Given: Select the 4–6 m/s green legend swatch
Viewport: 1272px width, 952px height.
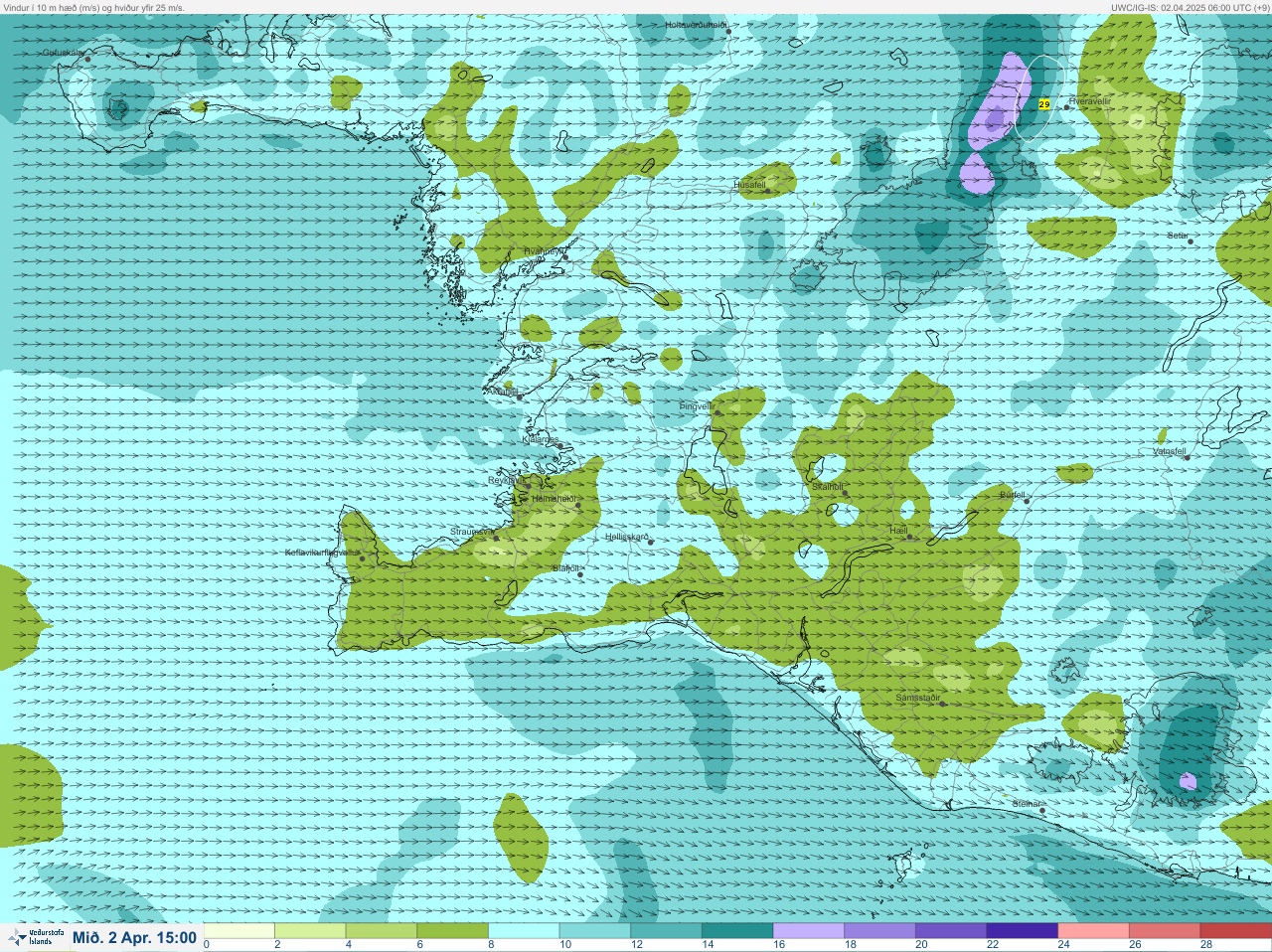Looking at the screenshot, I should pos(382,931).
